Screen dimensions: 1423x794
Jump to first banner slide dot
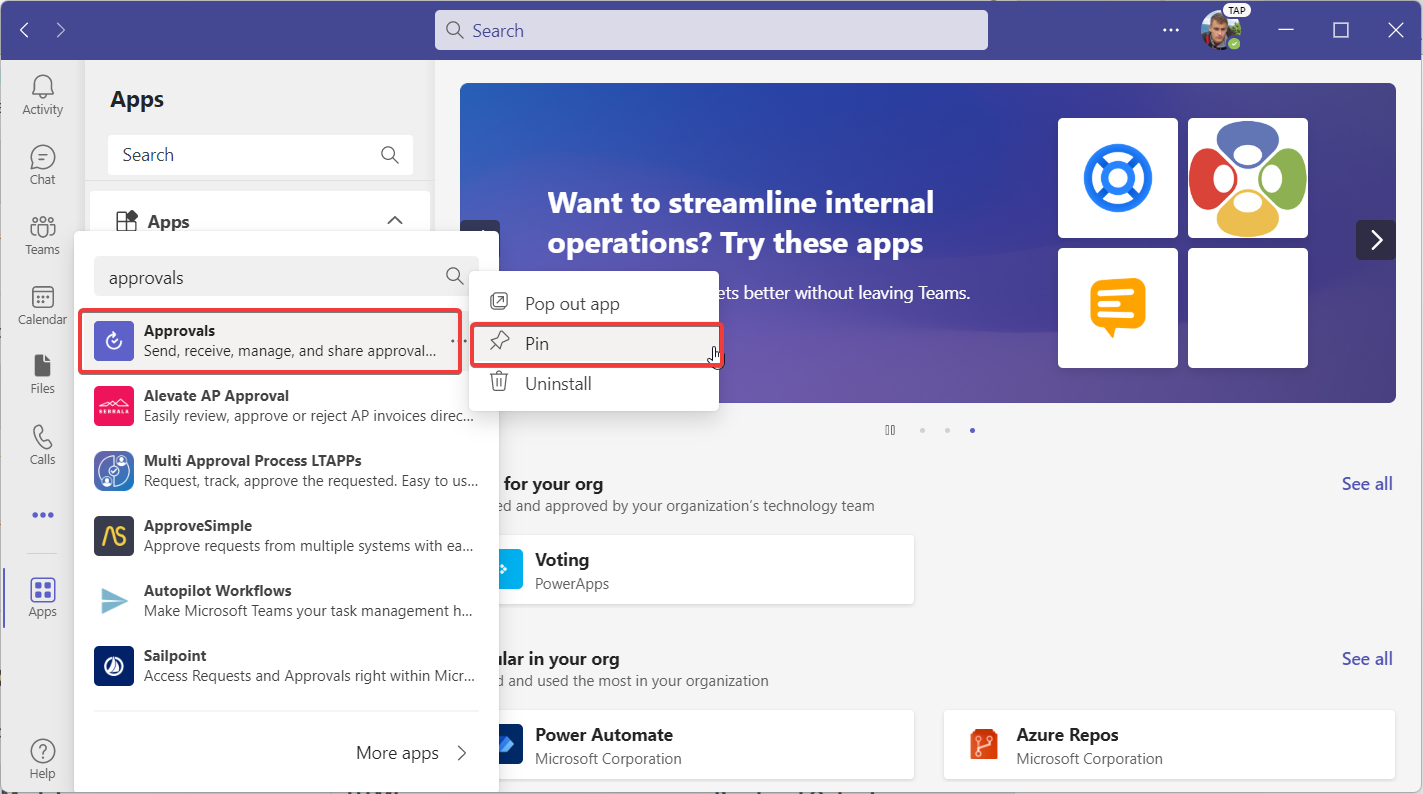pos(921,431)
